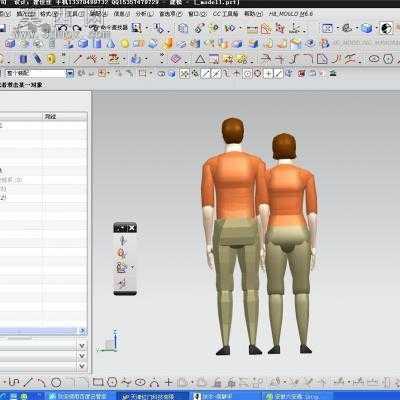Click first icon in floating toolbar
This screenshot has width=400, height=400.
[x=122, y=240]
